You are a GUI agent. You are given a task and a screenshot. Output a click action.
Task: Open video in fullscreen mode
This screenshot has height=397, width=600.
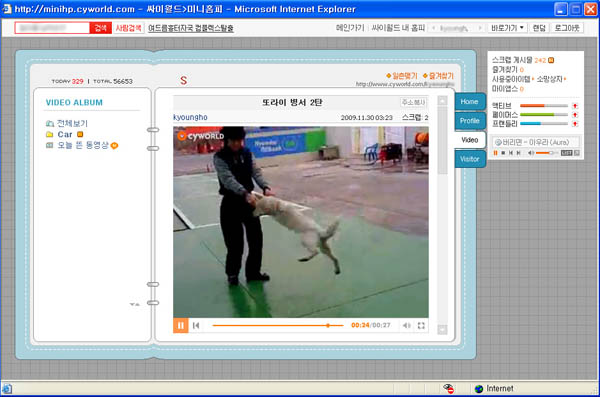point(421,325)
